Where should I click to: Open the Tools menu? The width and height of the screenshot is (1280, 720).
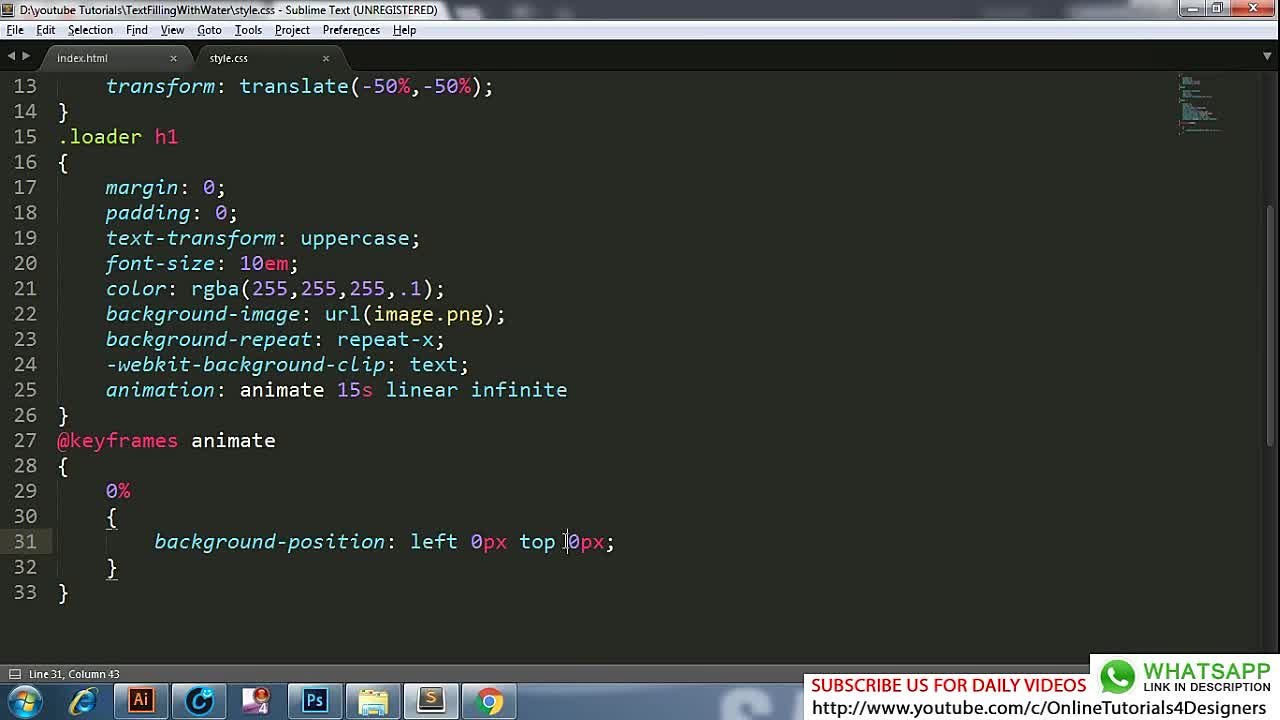click(248, 30)
